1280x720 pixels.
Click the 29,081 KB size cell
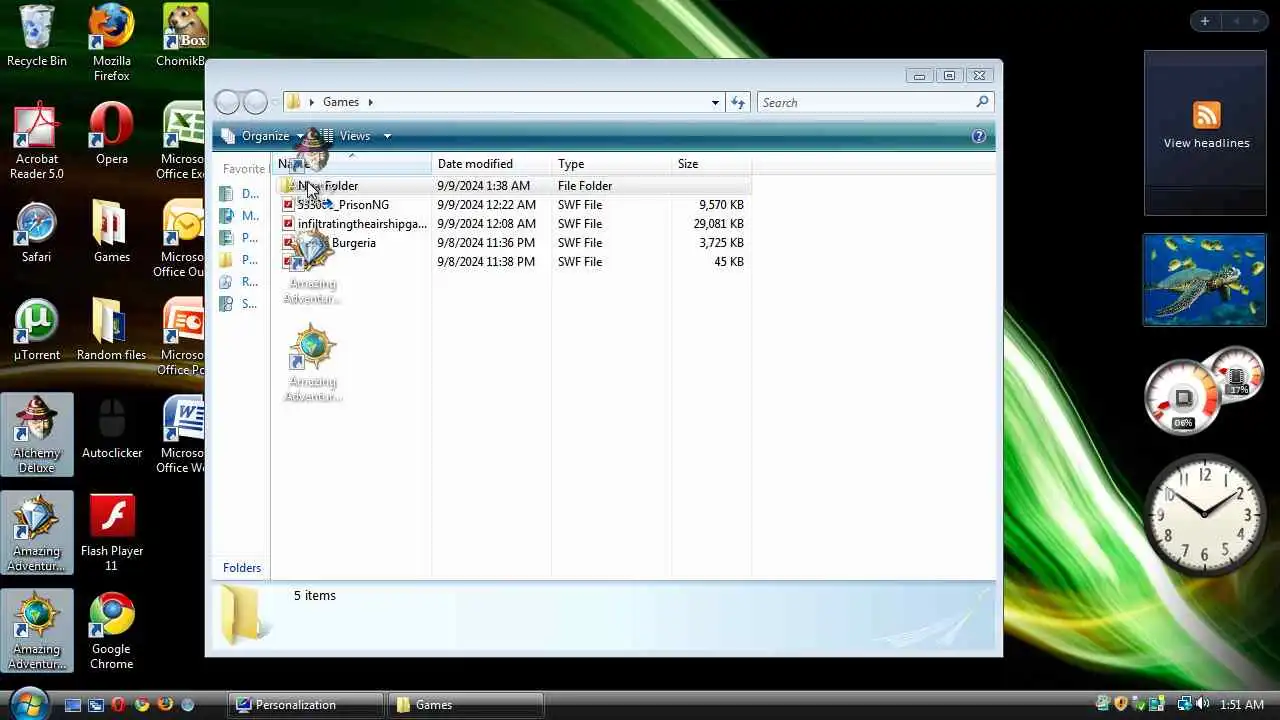(x=718, y=224)
